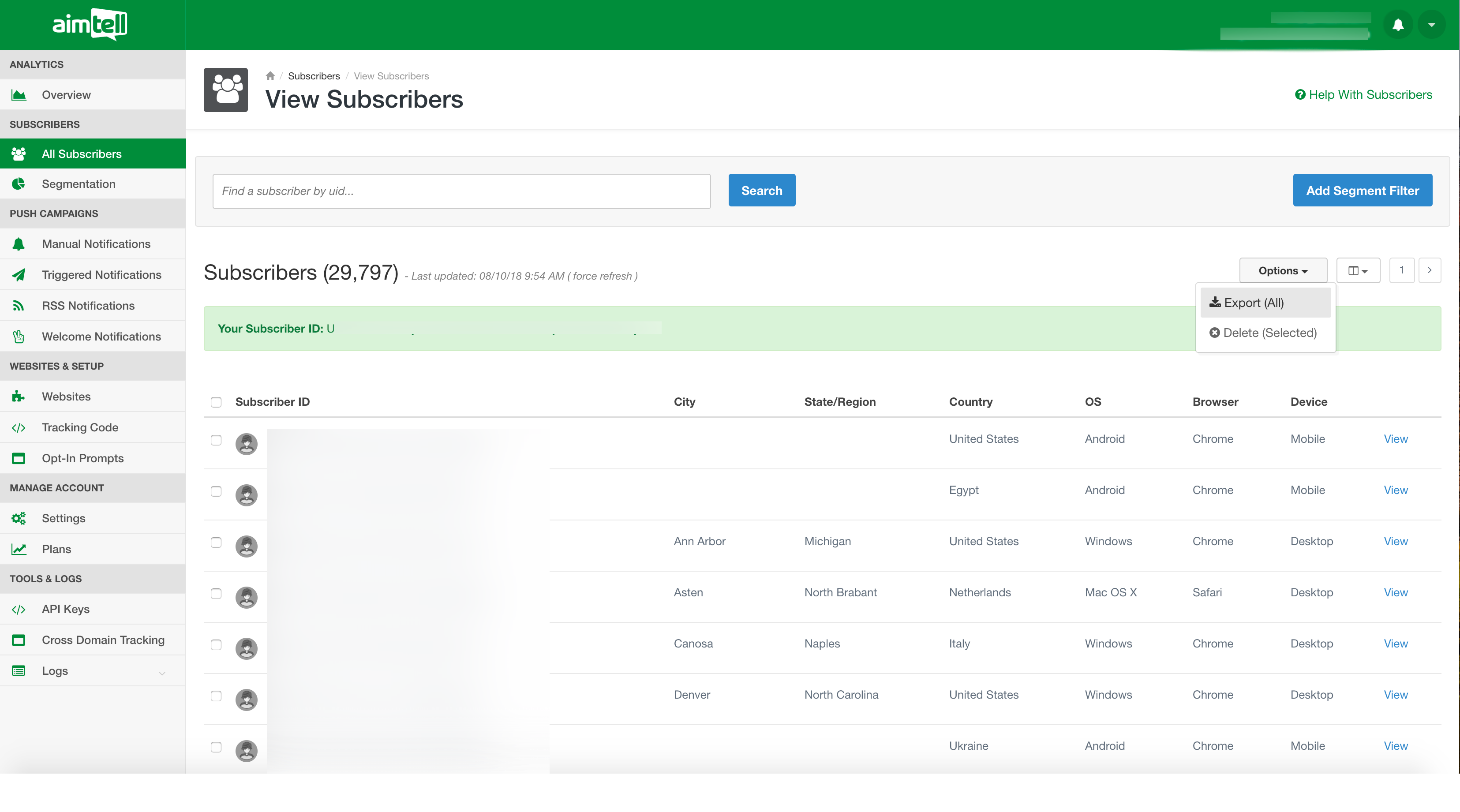Tick the select-all checkbox in table header

pos(216,402)
